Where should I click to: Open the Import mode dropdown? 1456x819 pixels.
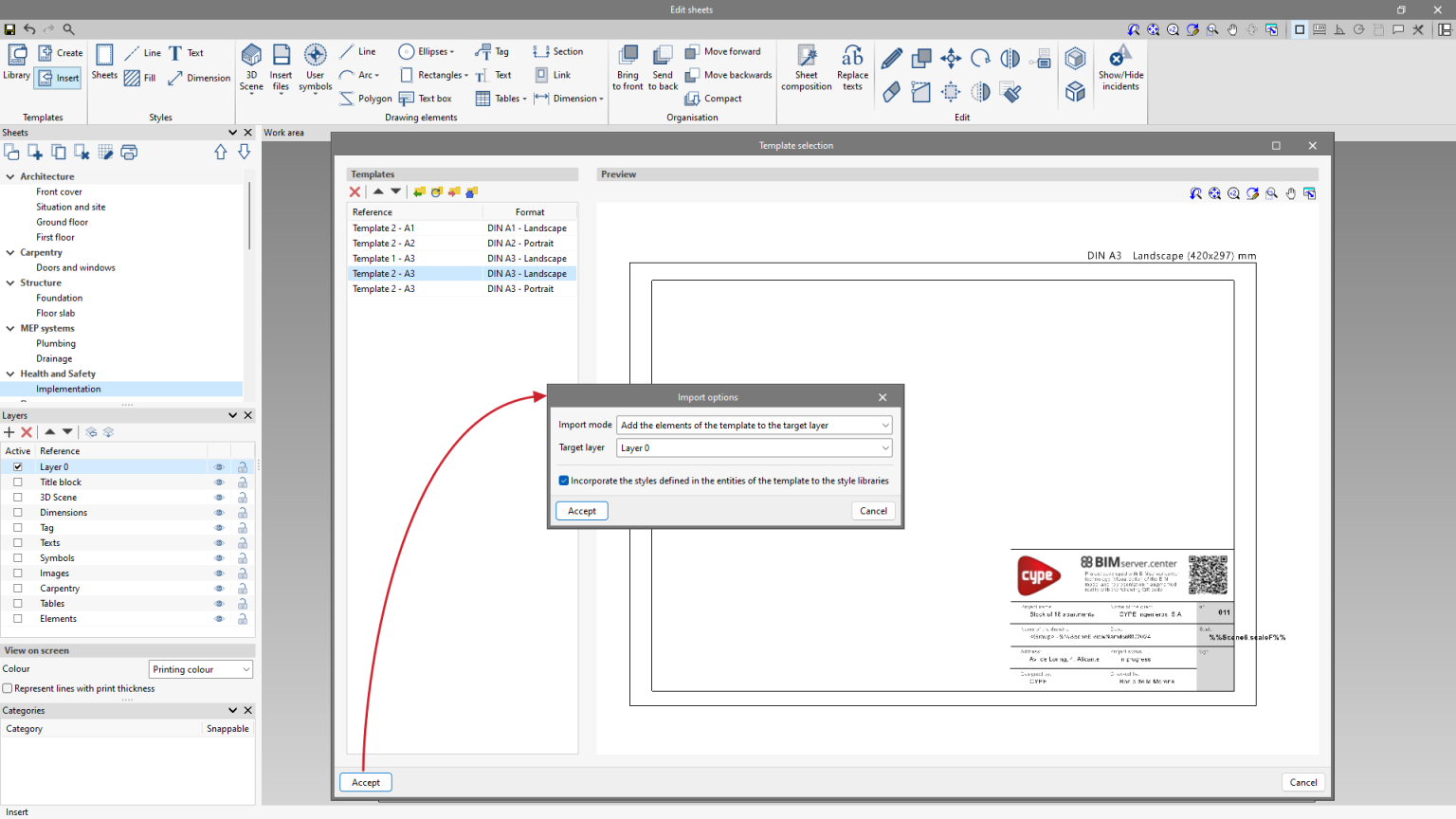(x=883, y=425)
